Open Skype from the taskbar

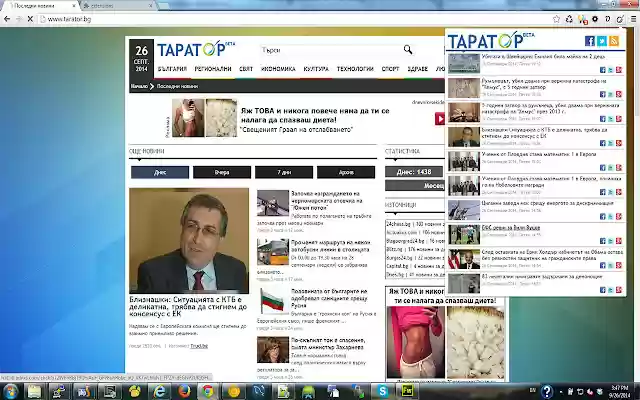[382, 391]
